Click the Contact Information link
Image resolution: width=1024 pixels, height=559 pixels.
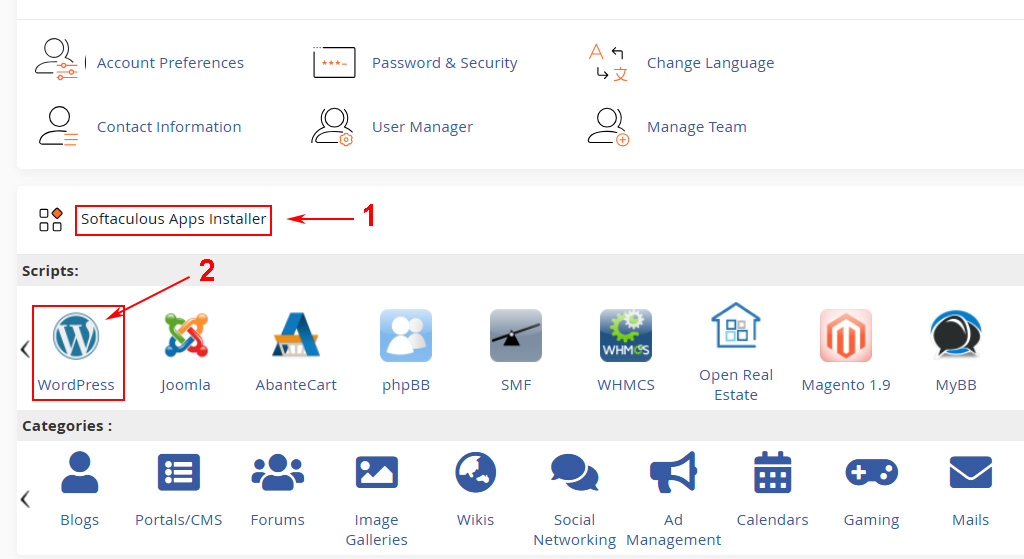tap(169, 127)
